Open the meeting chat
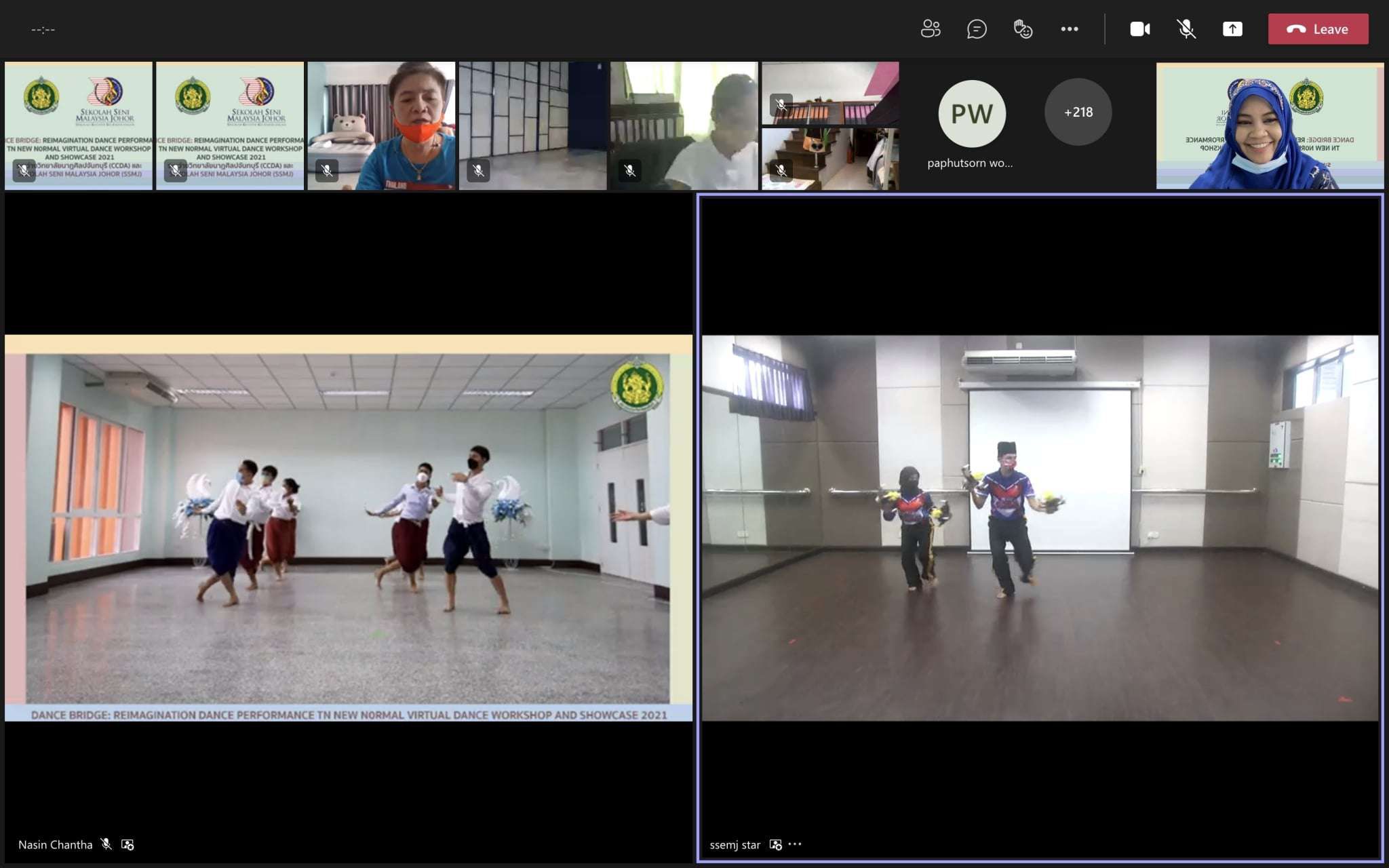Screen dimensions: 1389x868 point(977,29)
